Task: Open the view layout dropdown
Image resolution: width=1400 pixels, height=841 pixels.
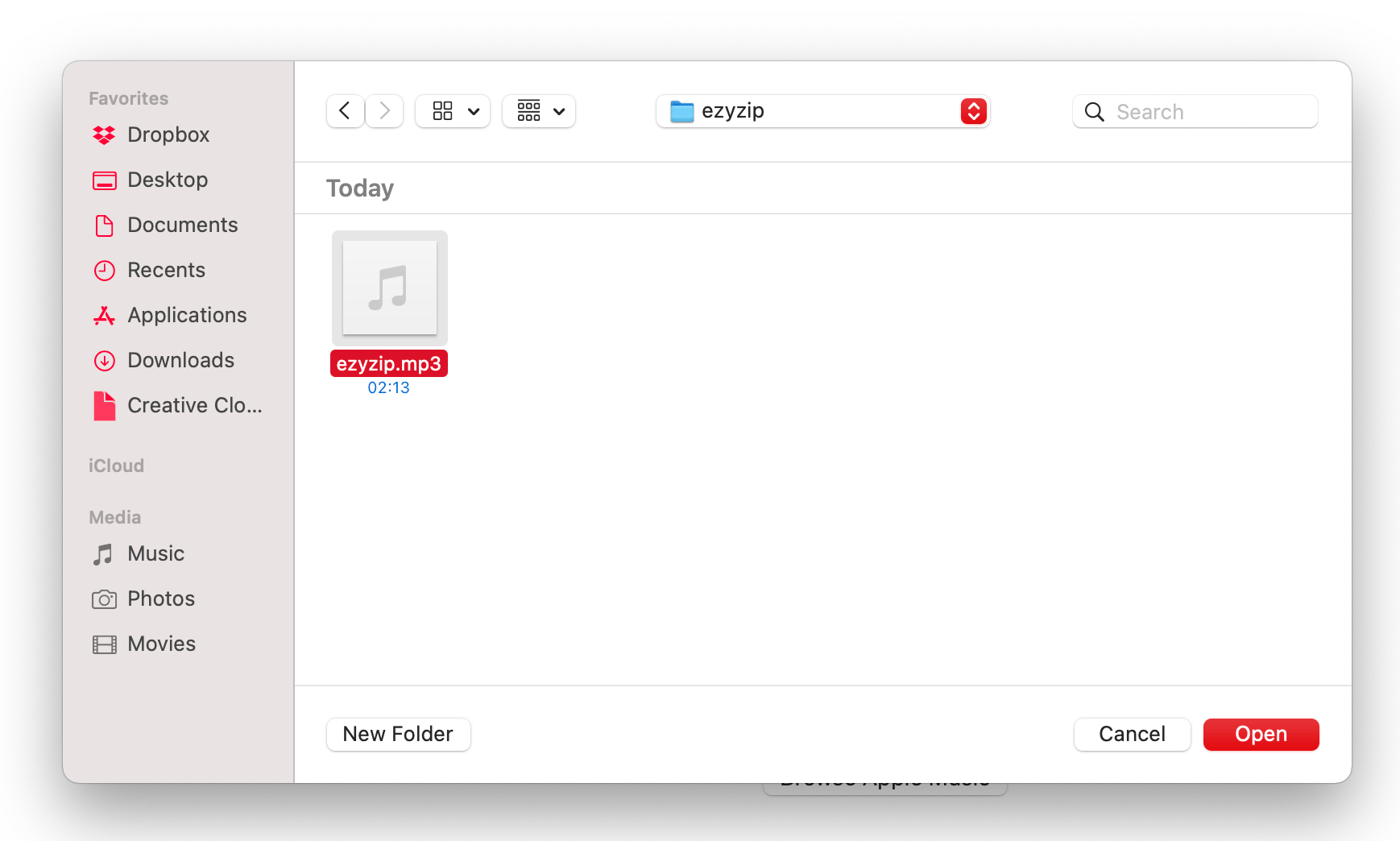Action: [x=452, y=111]
